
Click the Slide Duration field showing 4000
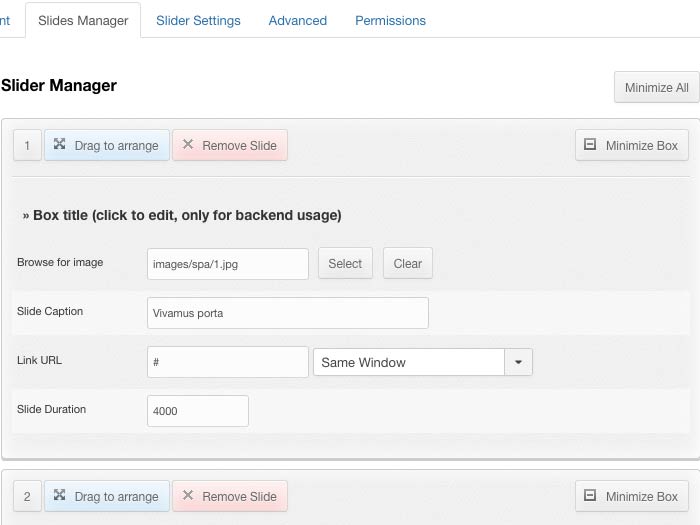coord(197,411)
